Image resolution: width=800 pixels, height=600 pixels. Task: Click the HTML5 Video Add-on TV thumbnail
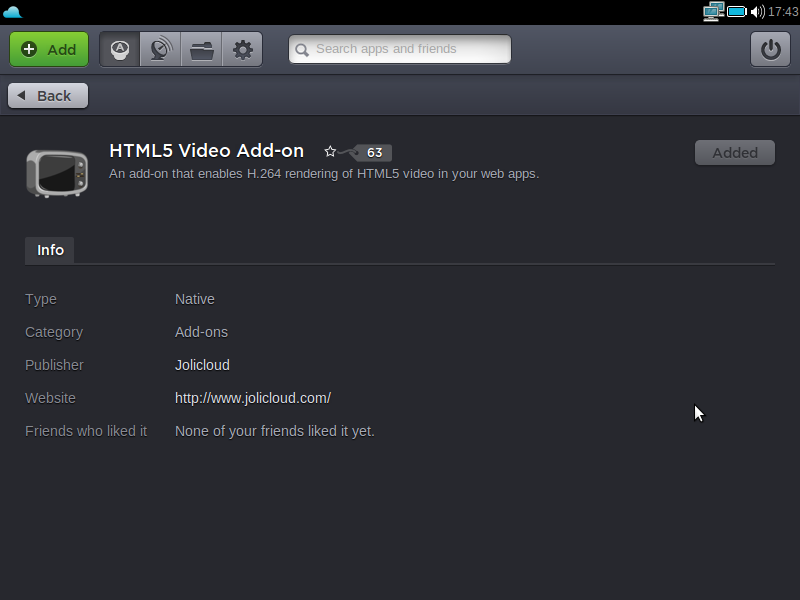[x=56, y=172]
